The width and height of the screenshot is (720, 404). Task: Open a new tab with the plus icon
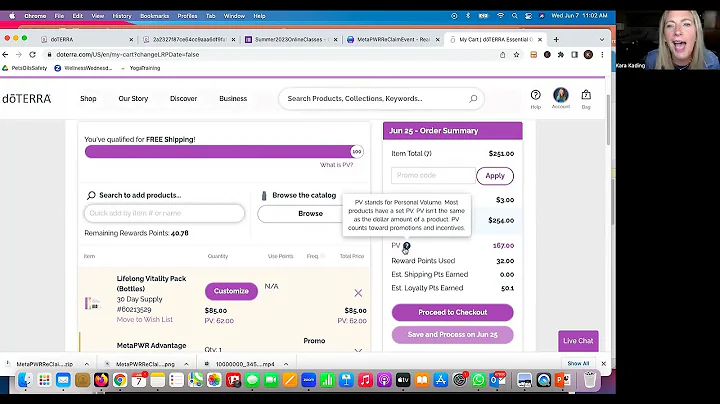coord(556,39)
